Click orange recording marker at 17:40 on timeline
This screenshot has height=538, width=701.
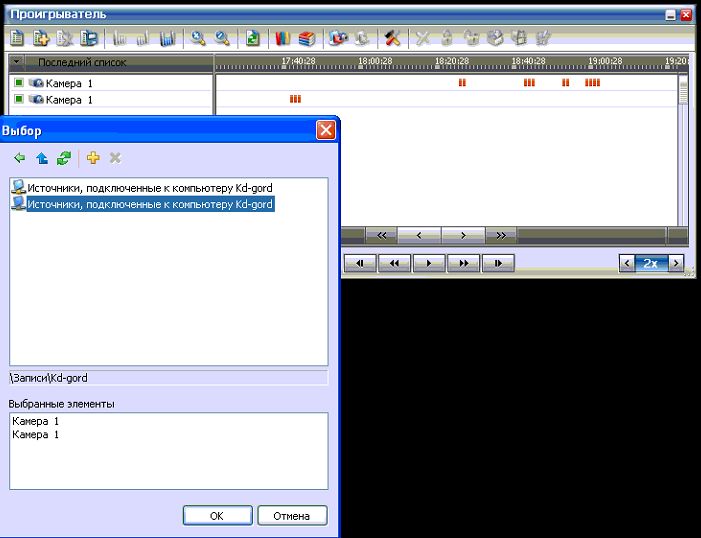click(295, 99)
